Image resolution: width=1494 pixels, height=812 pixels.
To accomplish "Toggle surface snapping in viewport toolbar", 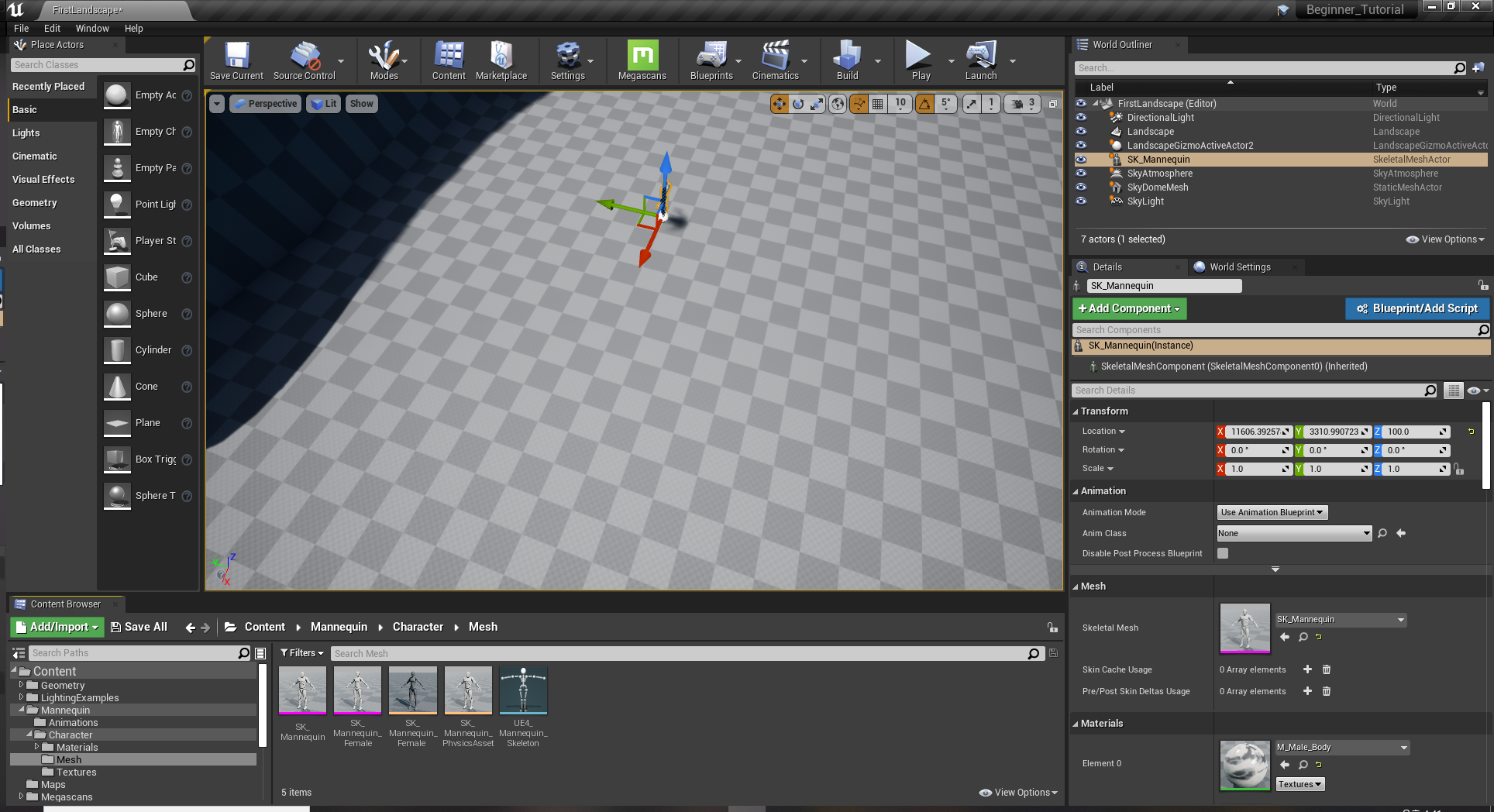I will [859, 104].
